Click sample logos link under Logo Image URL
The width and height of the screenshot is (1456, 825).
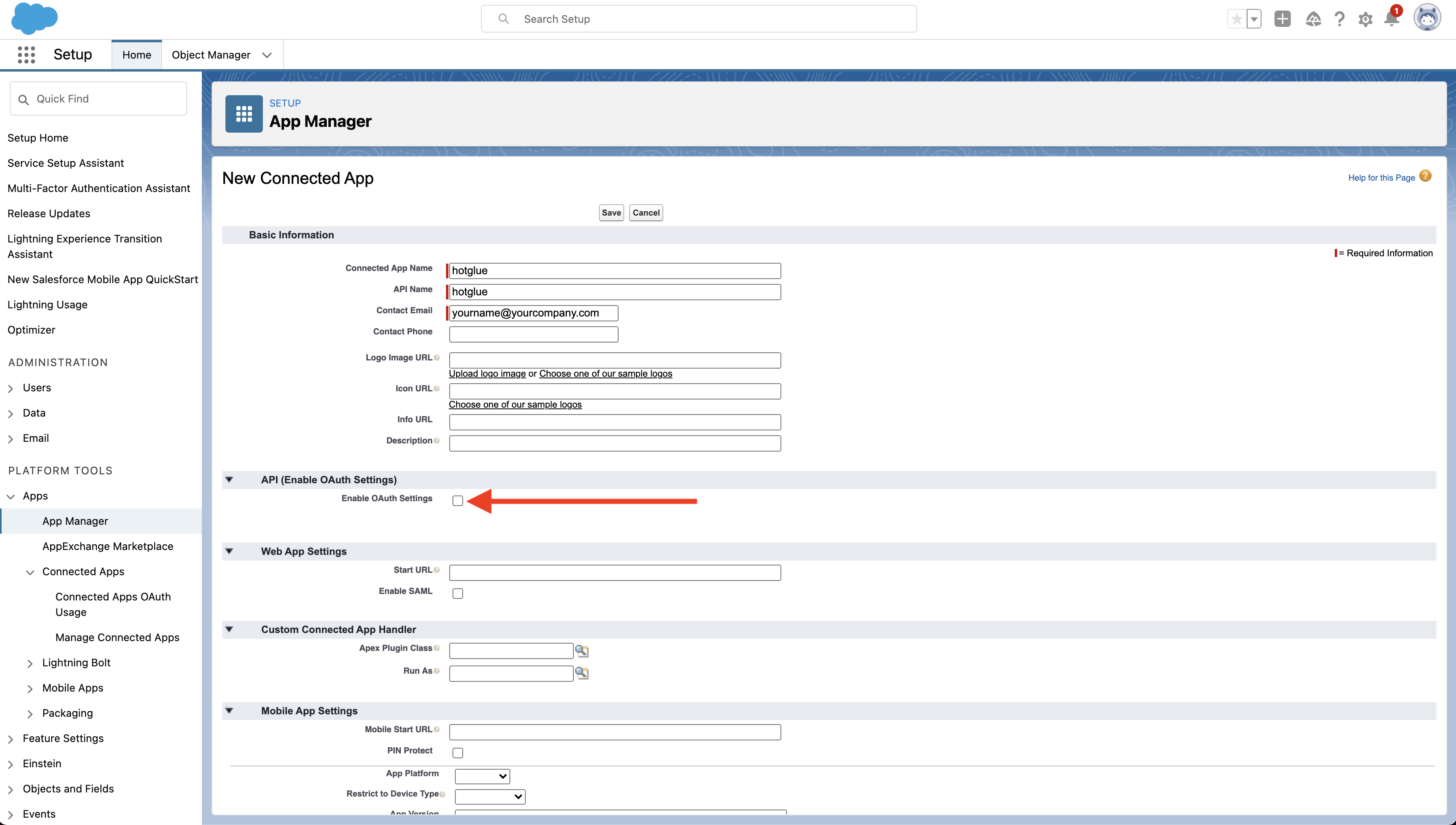coord(605,373)
